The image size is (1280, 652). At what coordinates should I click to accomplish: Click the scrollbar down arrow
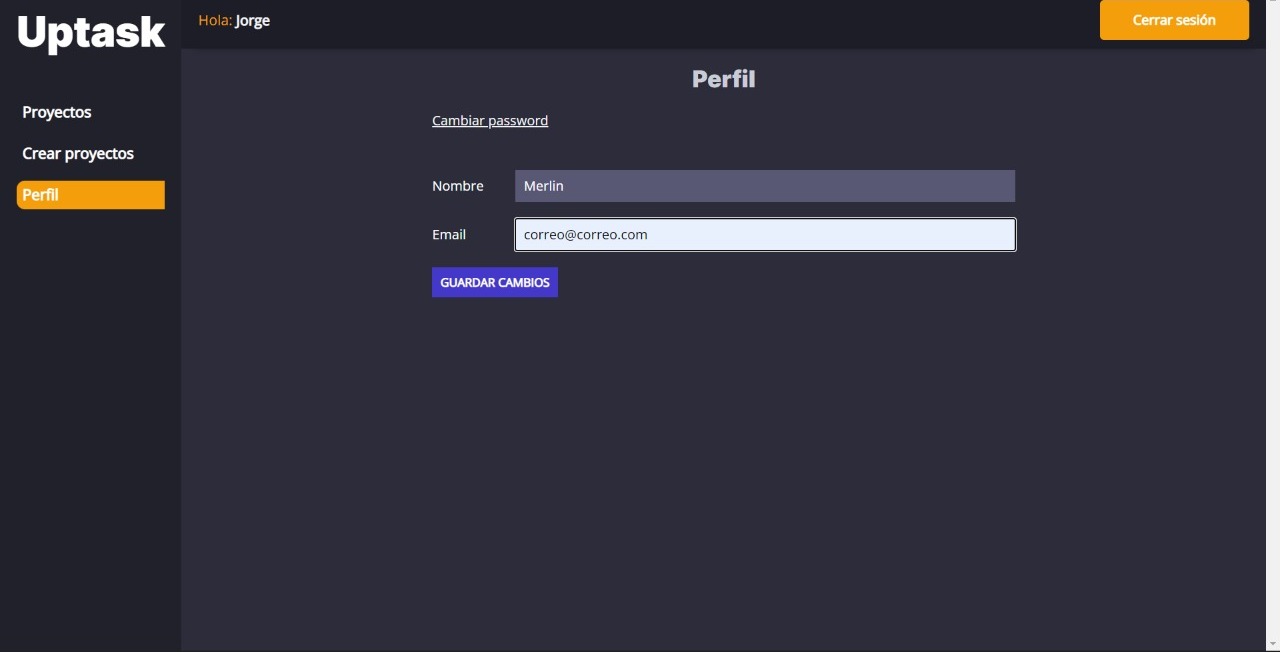click(1272, 643)
